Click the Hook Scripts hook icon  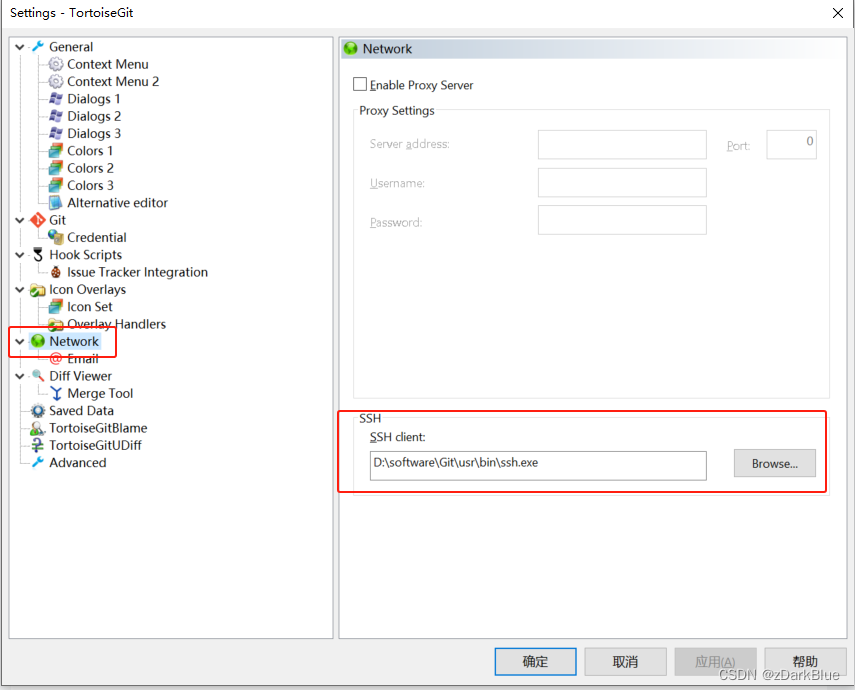click(38, 255)
